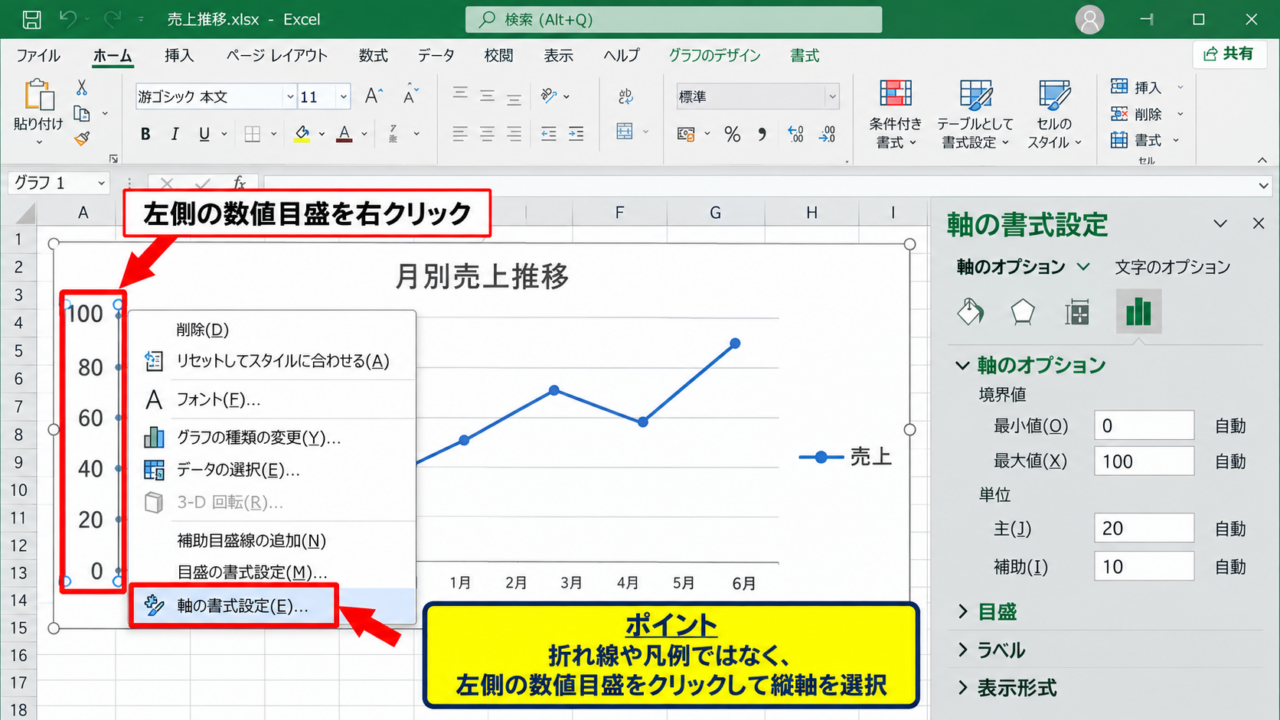Click Increase Decimal icon

(x=796, y=133)
